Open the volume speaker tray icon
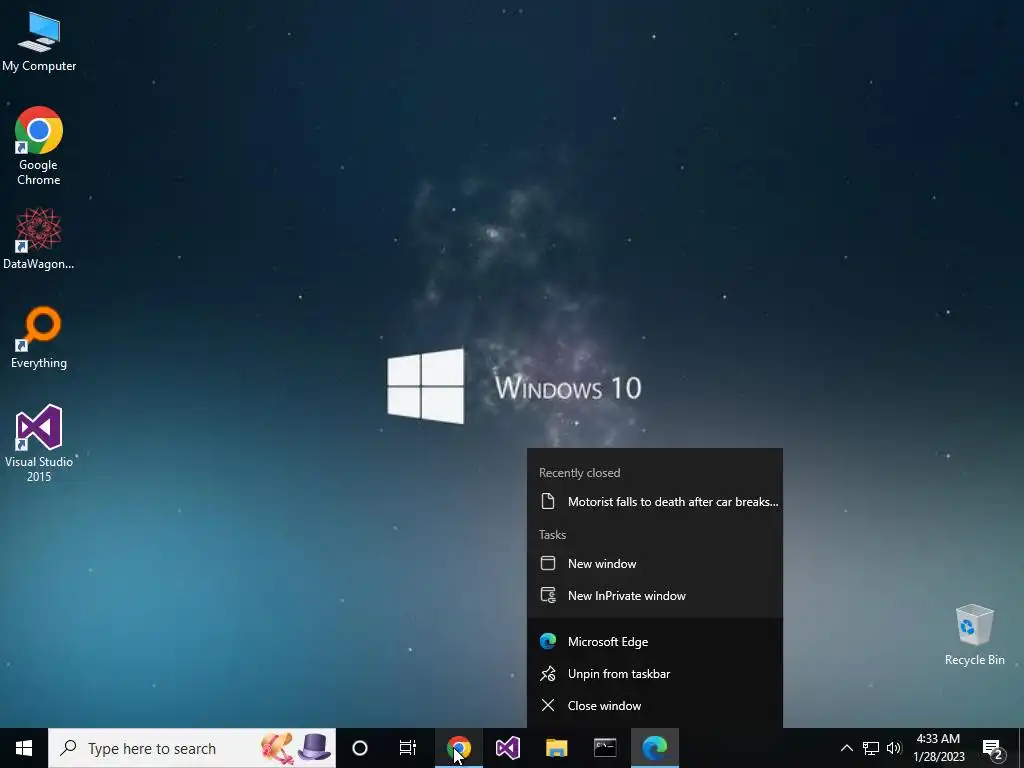1024x768 pixels. coord(894,748)
